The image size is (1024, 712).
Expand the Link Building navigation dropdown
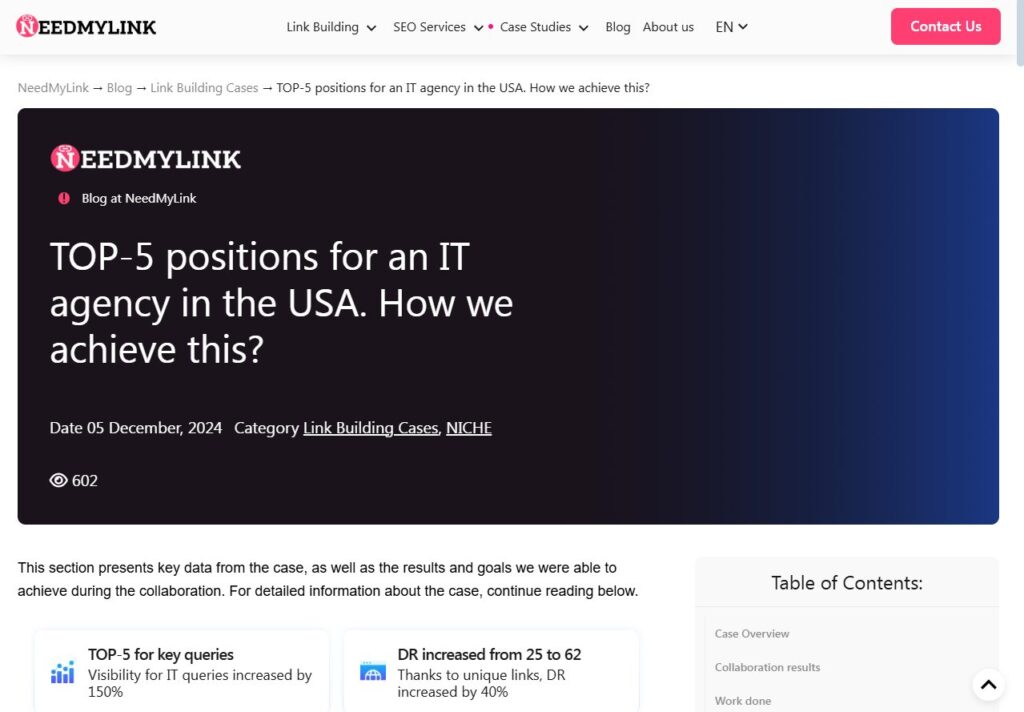point(331,27)
